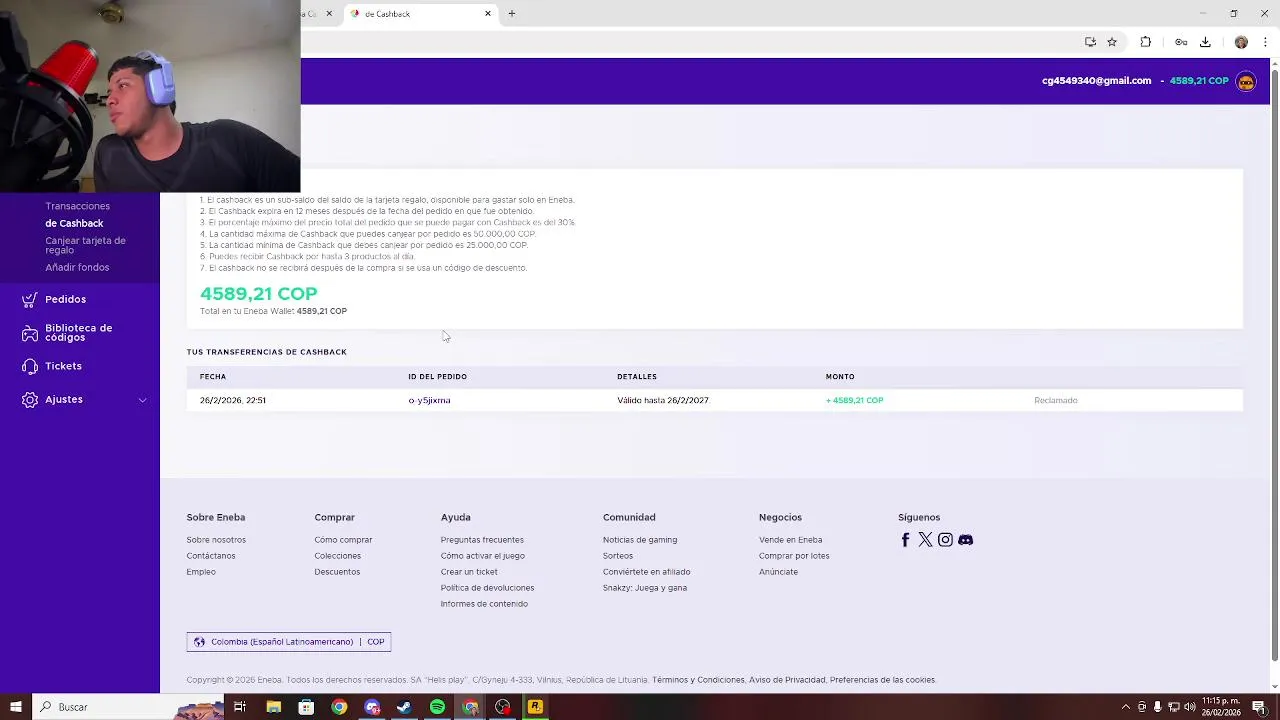This screenshot has width=1280, height=720.
Task: Open Chrome downloads icon
Action: [1205, 42]
